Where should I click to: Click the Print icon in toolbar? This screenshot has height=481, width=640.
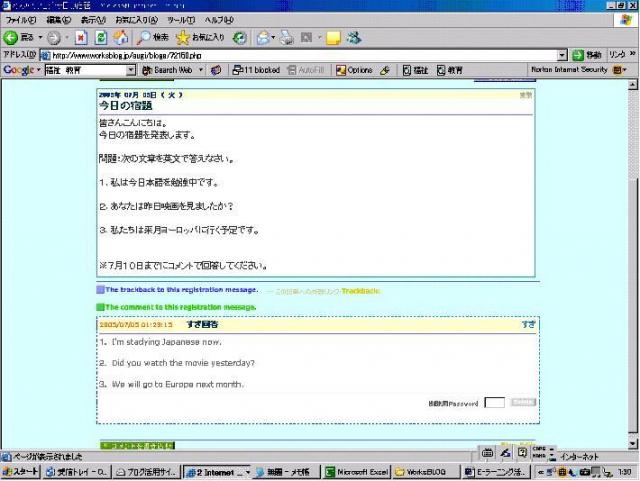(288, 37)
